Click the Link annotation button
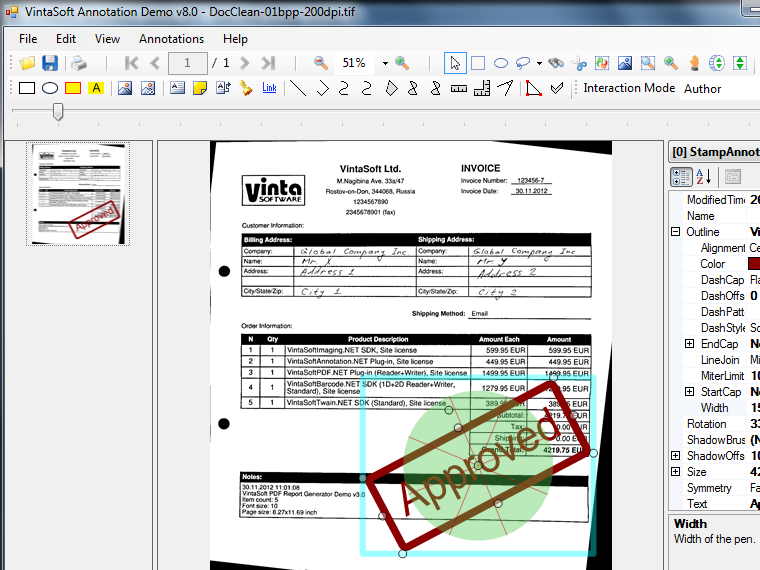 (269, 88)
